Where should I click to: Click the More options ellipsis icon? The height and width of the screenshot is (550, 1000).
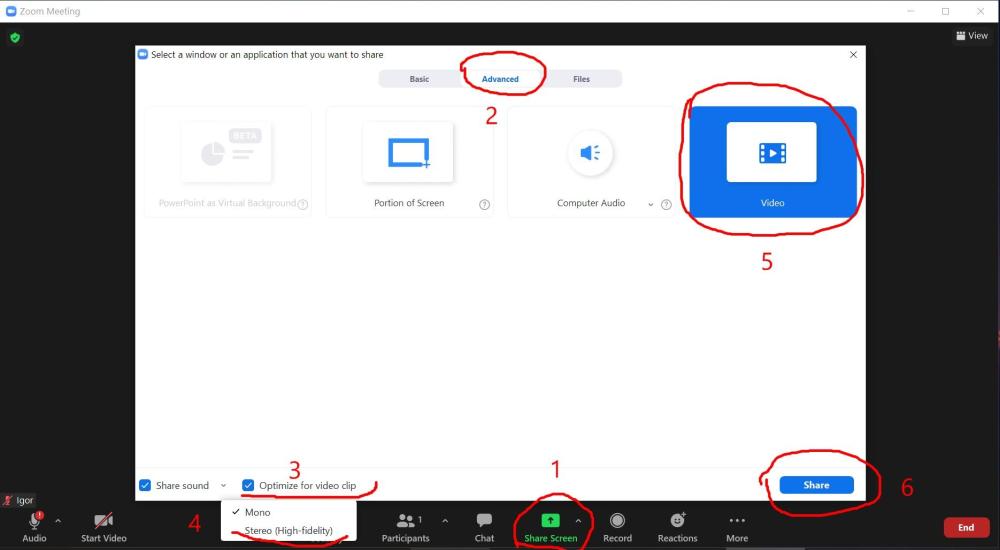tap(737, 521)
